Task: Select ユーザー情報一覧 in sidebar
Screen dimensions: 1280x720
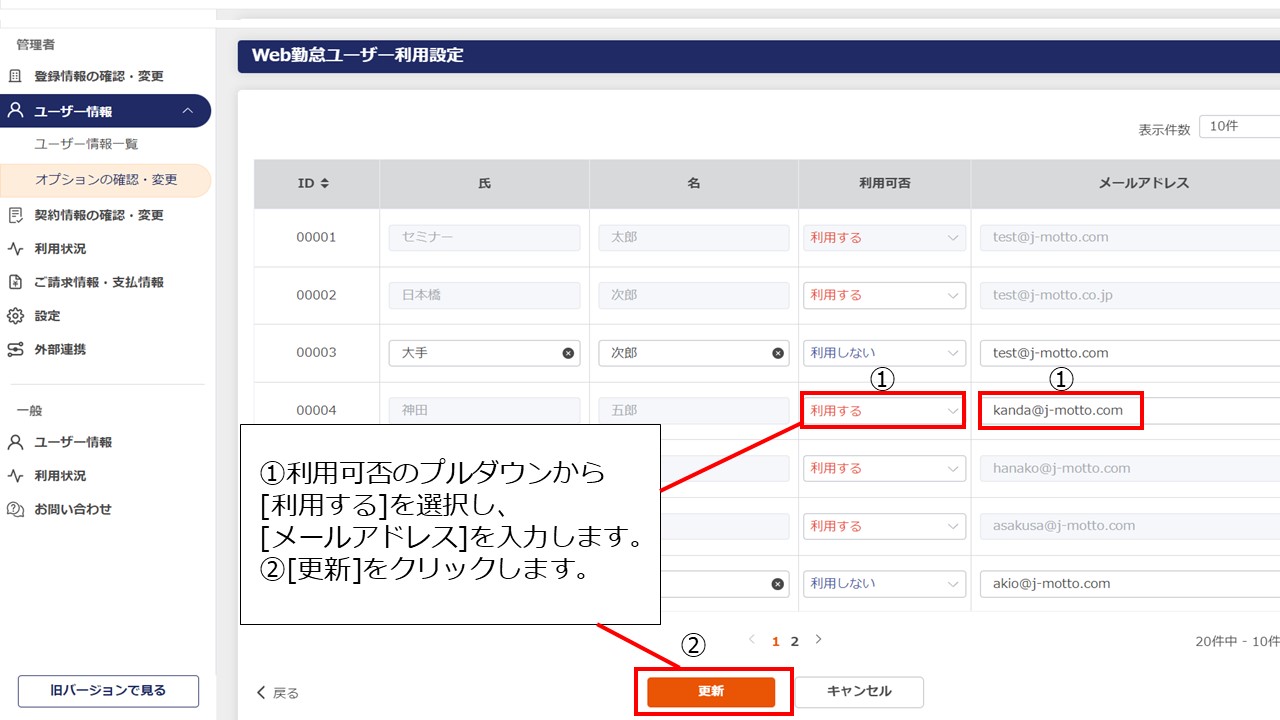Action: point(87,144)
